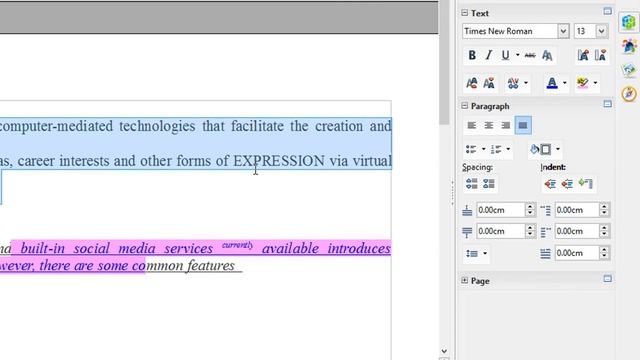Step Below Paragraph Spacing spinner
Image resolution: width=640 pixels, height=360 pixels.
pos(530,231)
